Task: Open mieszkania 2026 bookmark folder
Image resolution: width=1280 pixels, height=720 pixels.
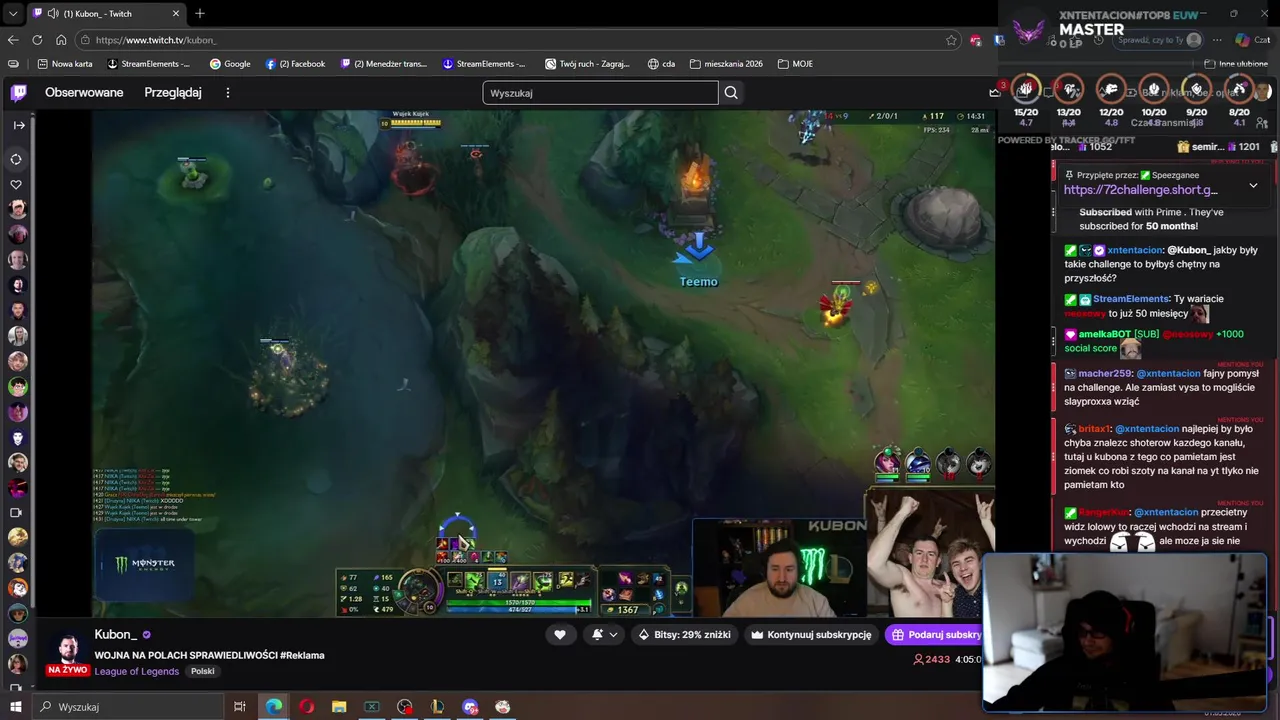Action: 726,64
